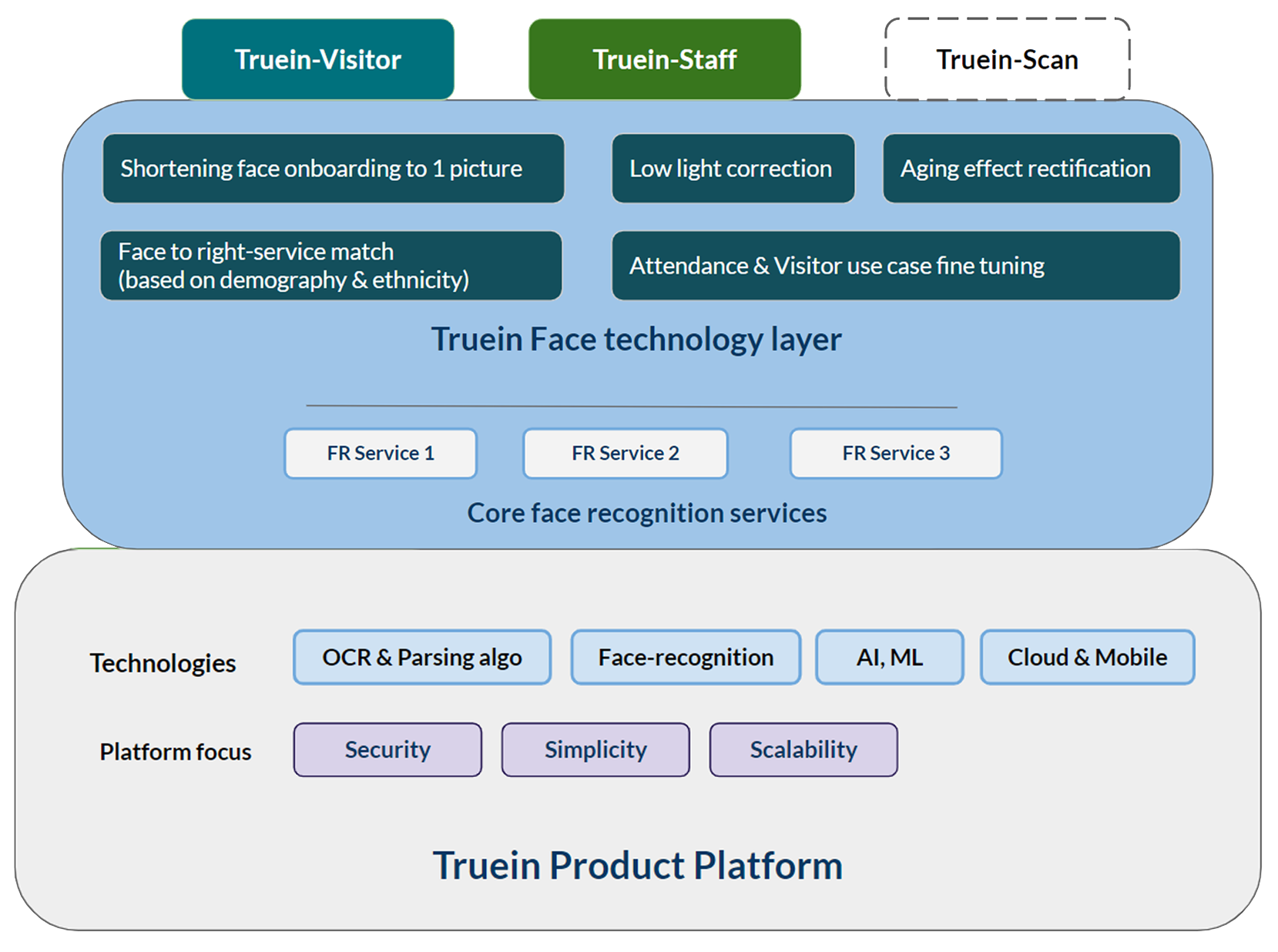This screenshot has height=952, width=1278.
Task: Click the Cloud & Mobile box
Action: click(x=1087, y=657)
